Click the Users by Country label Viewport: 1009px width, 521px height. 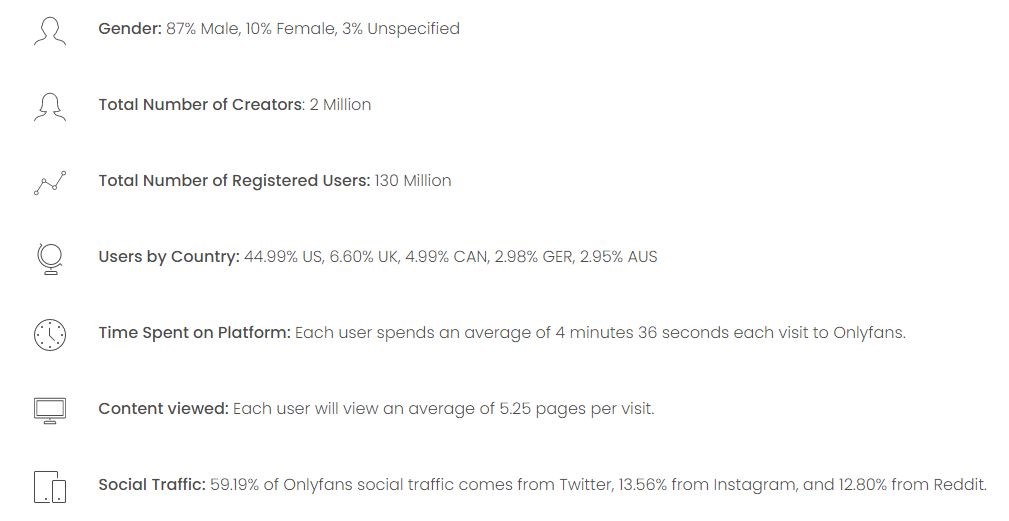pos(169,257)
